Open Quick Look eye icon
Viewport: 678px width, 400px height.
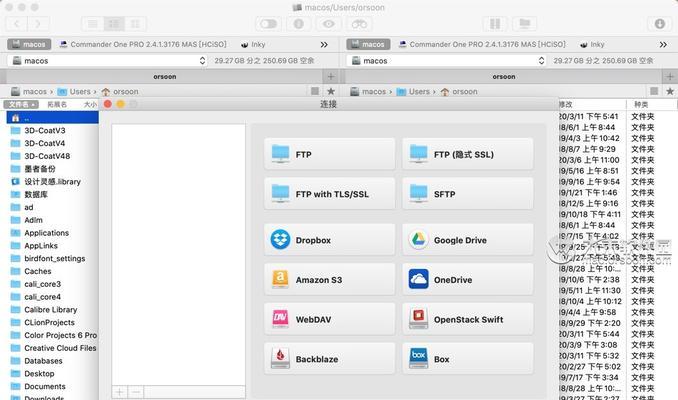(328, 24)
